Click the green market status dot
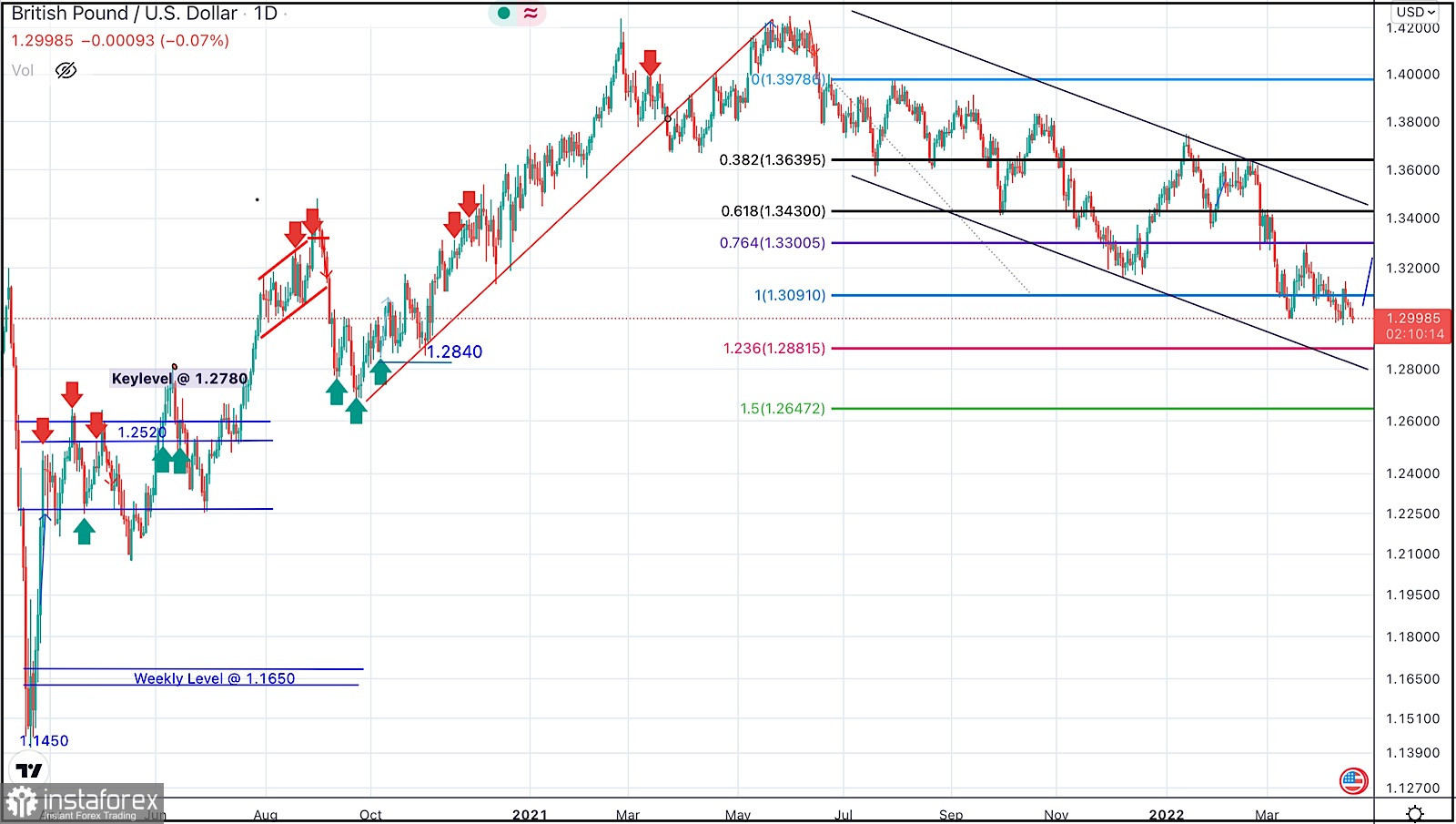Screen dimensions: 1456x824 click(503, 13)
